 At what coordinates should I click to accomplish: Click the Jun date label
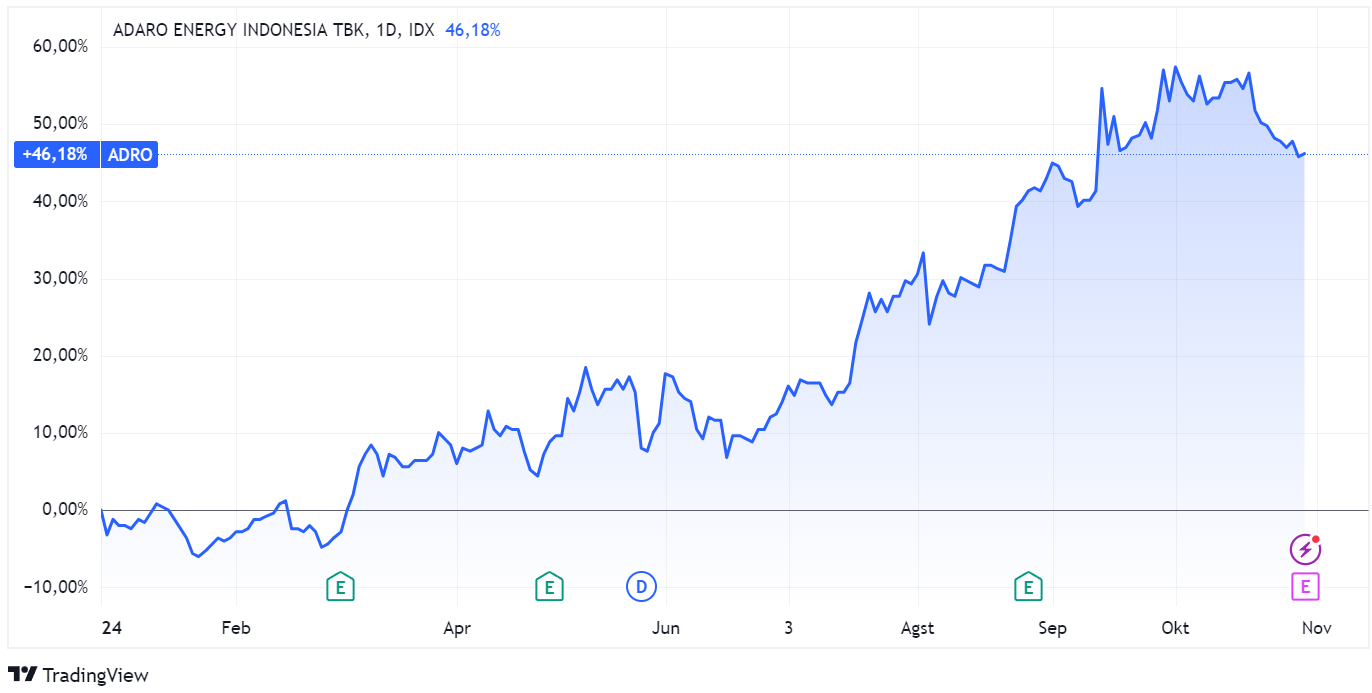(666, 628)
